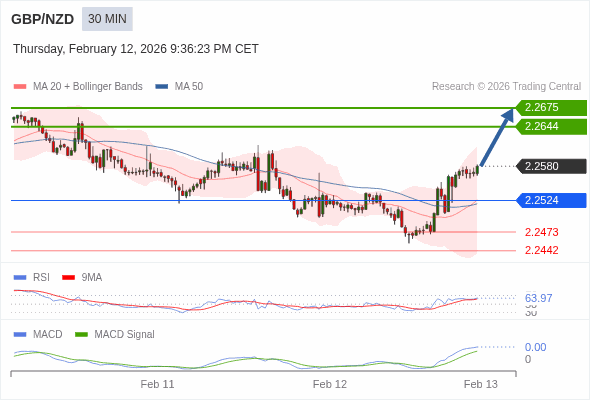
Task: Click the 9MA red legend swatch
Action: 68,278
